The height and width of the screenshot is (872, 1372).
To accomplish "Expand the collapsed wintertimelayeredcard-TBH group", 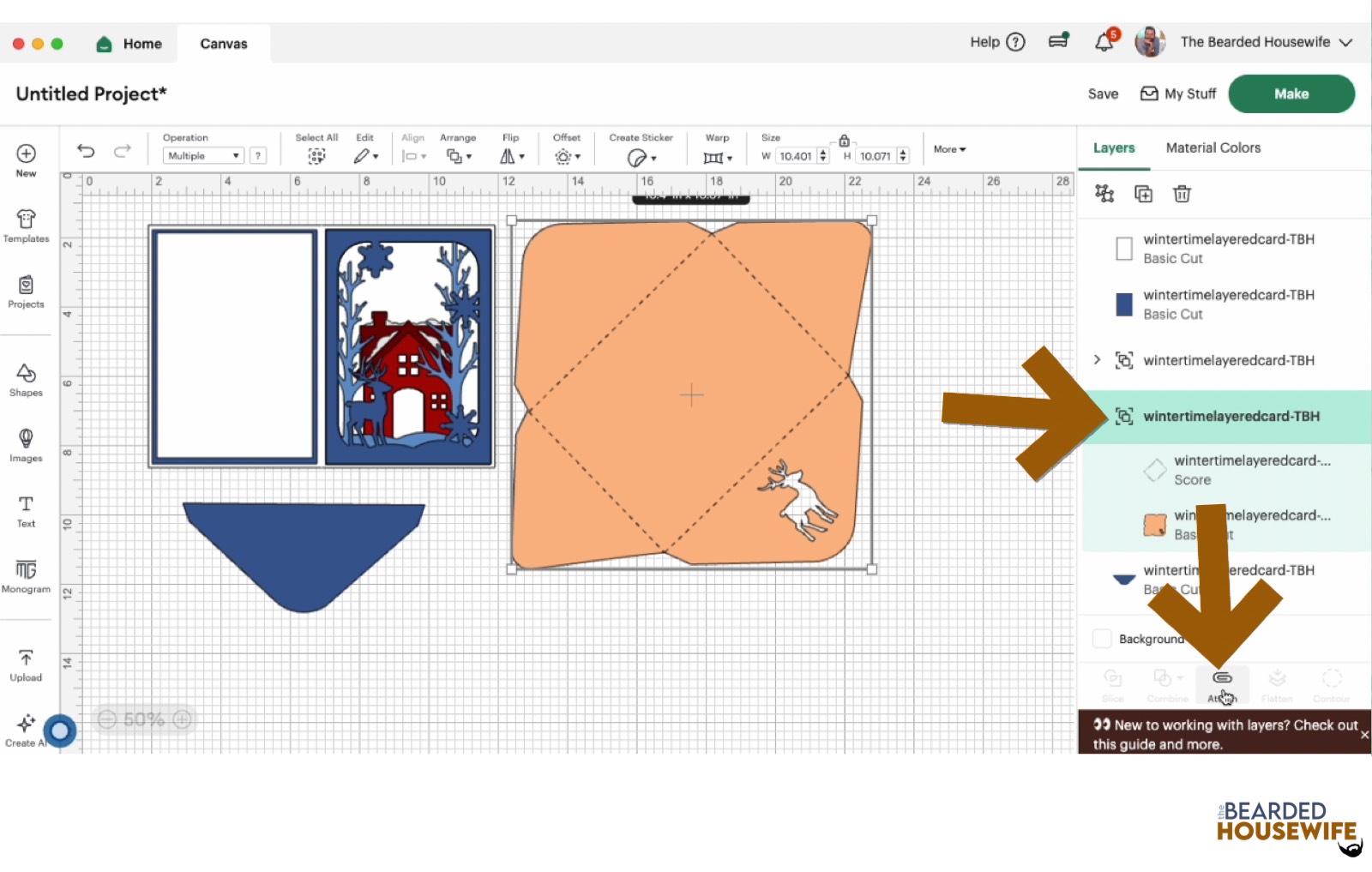I will point(1097,360).
